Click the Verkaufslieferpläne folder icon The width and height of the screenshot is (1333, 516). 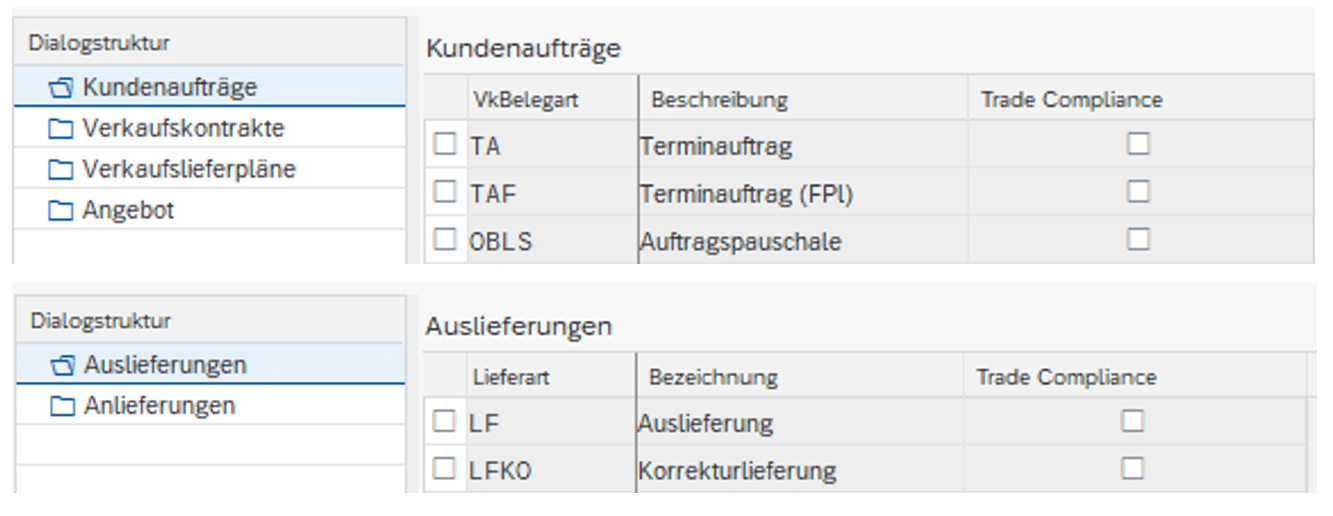coord(62,170)
